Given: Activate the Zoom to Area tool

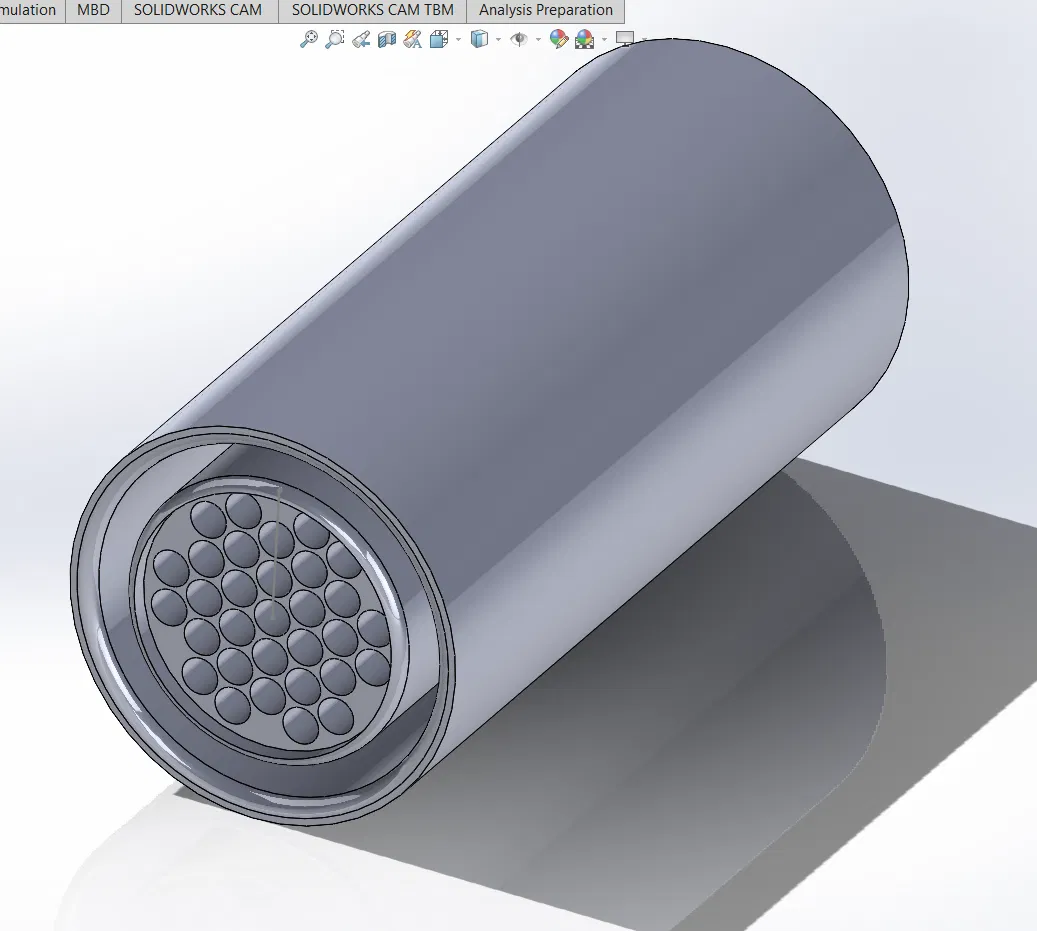Looking at the screenshot, I should [335, 39].
